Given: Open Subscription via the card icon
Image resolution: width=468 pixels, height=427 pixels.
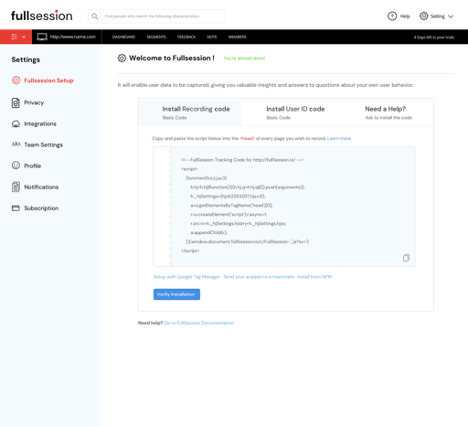Looking at the screenshot, I should pyautogui.click(x=16, y=208).
